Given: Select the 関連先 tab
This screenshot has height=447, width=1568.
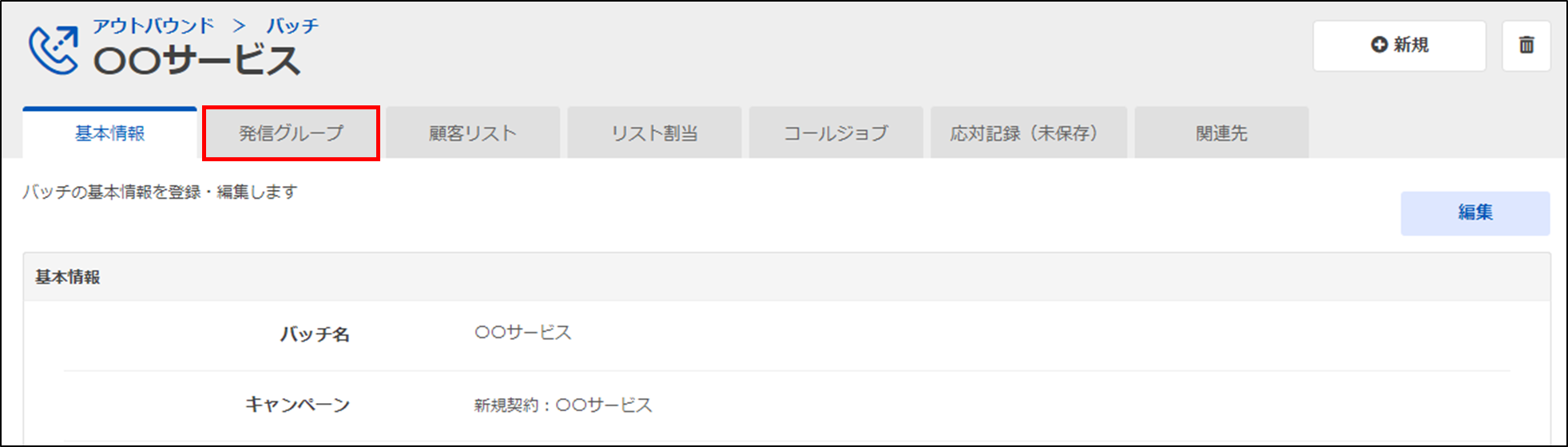Looking at the screenshot, I should (x=1221, y=133).
